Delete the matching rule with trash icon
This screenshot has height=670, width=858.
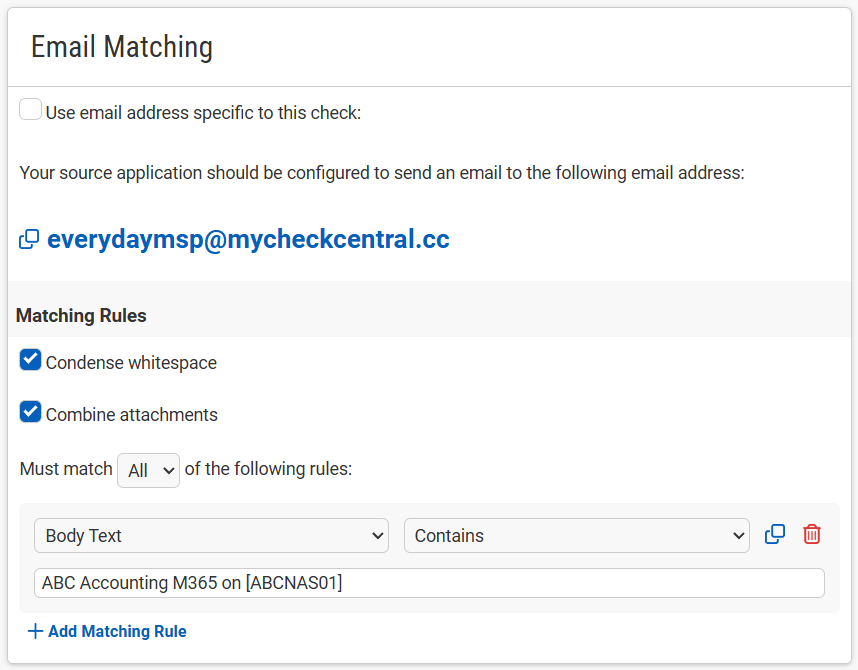click(811, 534)
